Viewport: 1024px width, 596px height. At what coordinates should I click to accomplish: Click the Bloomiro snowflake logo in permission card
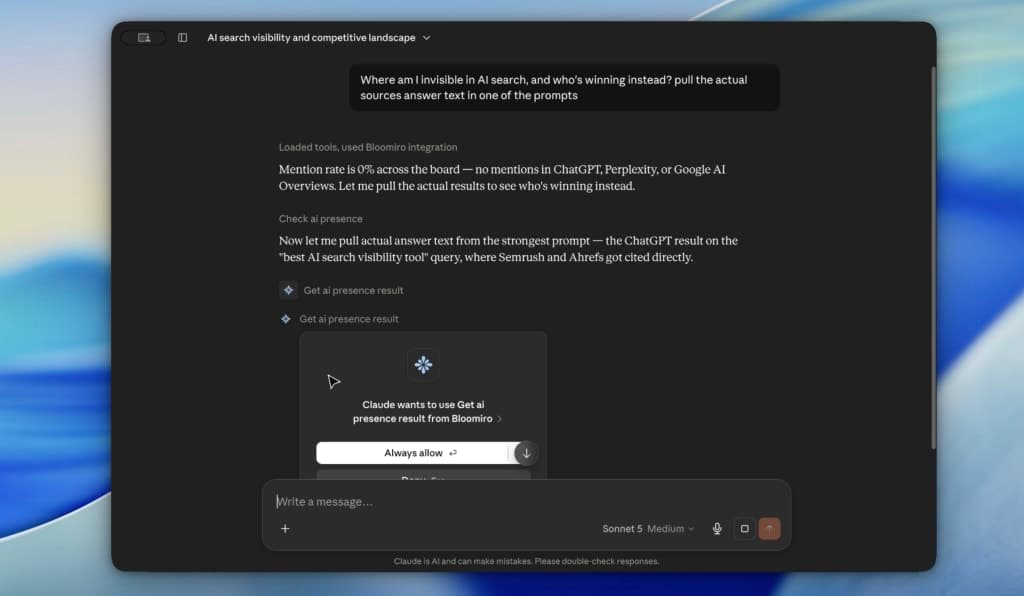pyautogui.click(x=423, y=364)
